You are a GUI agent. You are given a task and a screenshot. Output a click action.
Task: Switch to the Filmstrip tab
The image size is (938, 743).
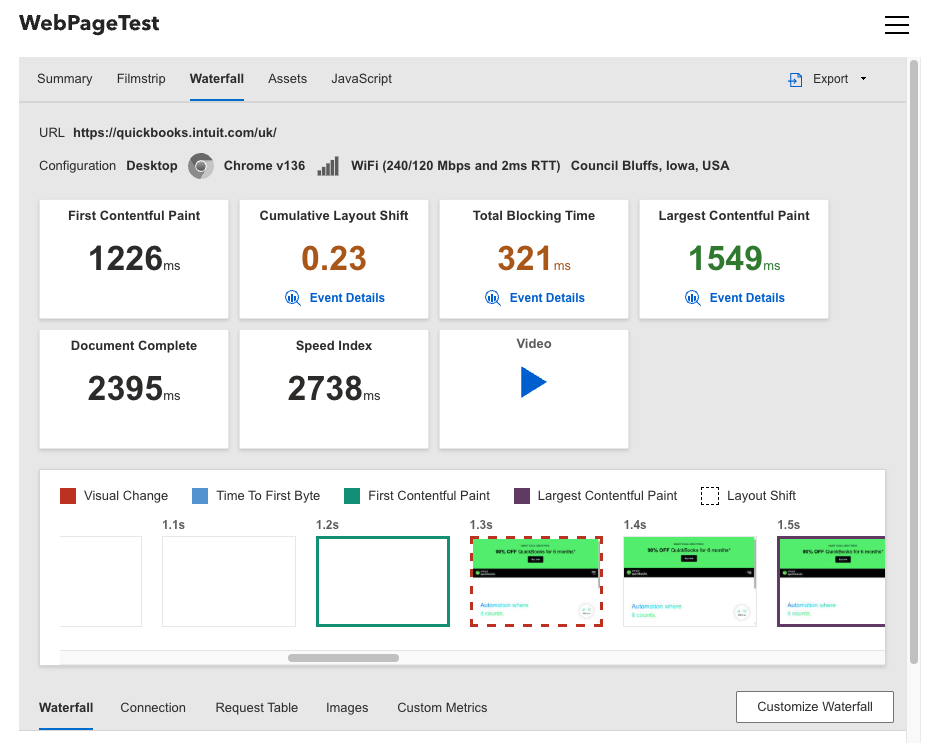[140, 78]
